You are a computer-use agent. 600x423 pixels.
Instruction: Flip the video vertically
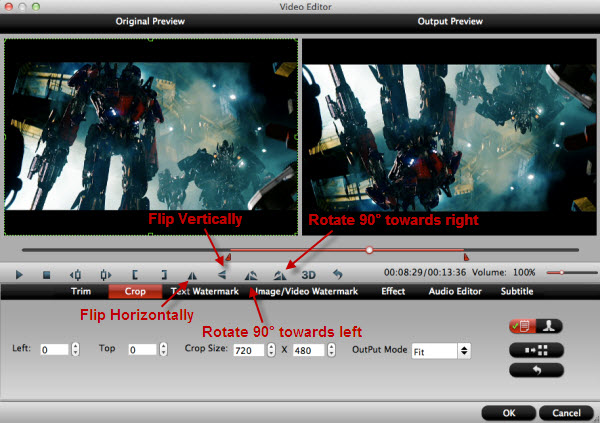(x=222, y=274)
